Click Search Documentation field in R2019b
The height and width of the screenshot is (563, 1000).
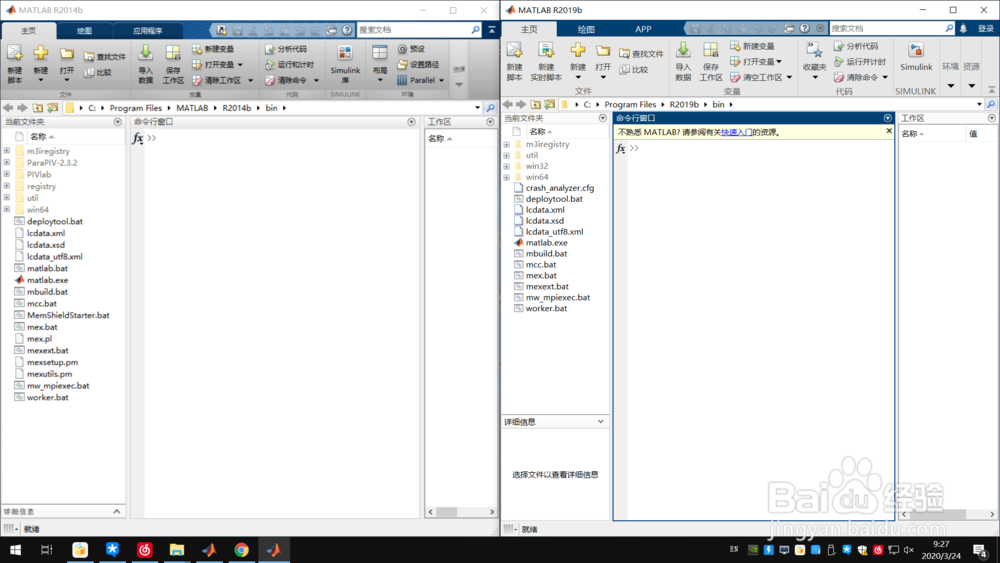886,28
